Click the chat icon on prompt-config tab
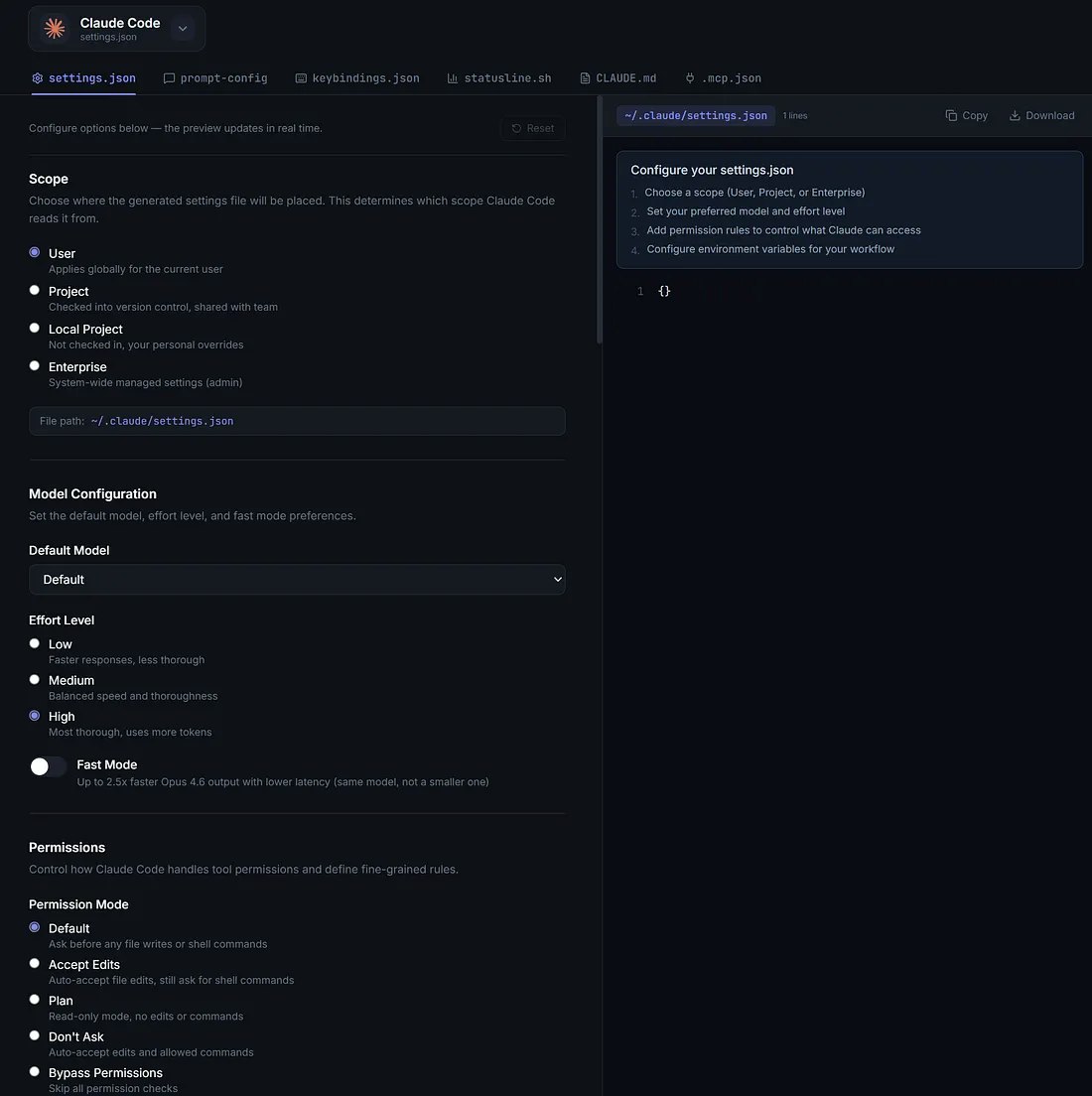 pyautogui.click(x=169, y=77)
